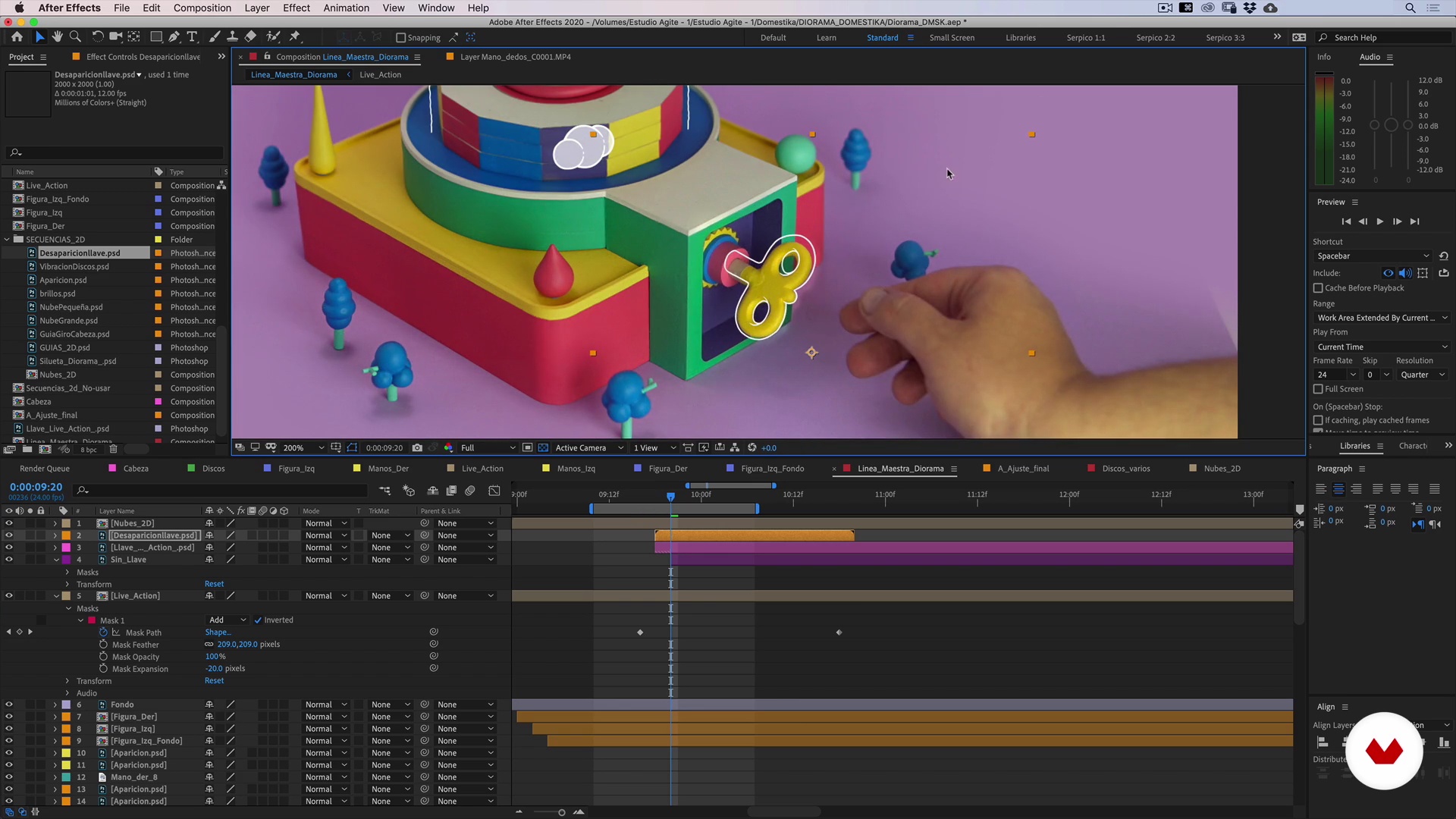This screenshot has width=1456, height=819.
Task: Click composition mini-flowchart icon in timeline
Action: point(385,491)
